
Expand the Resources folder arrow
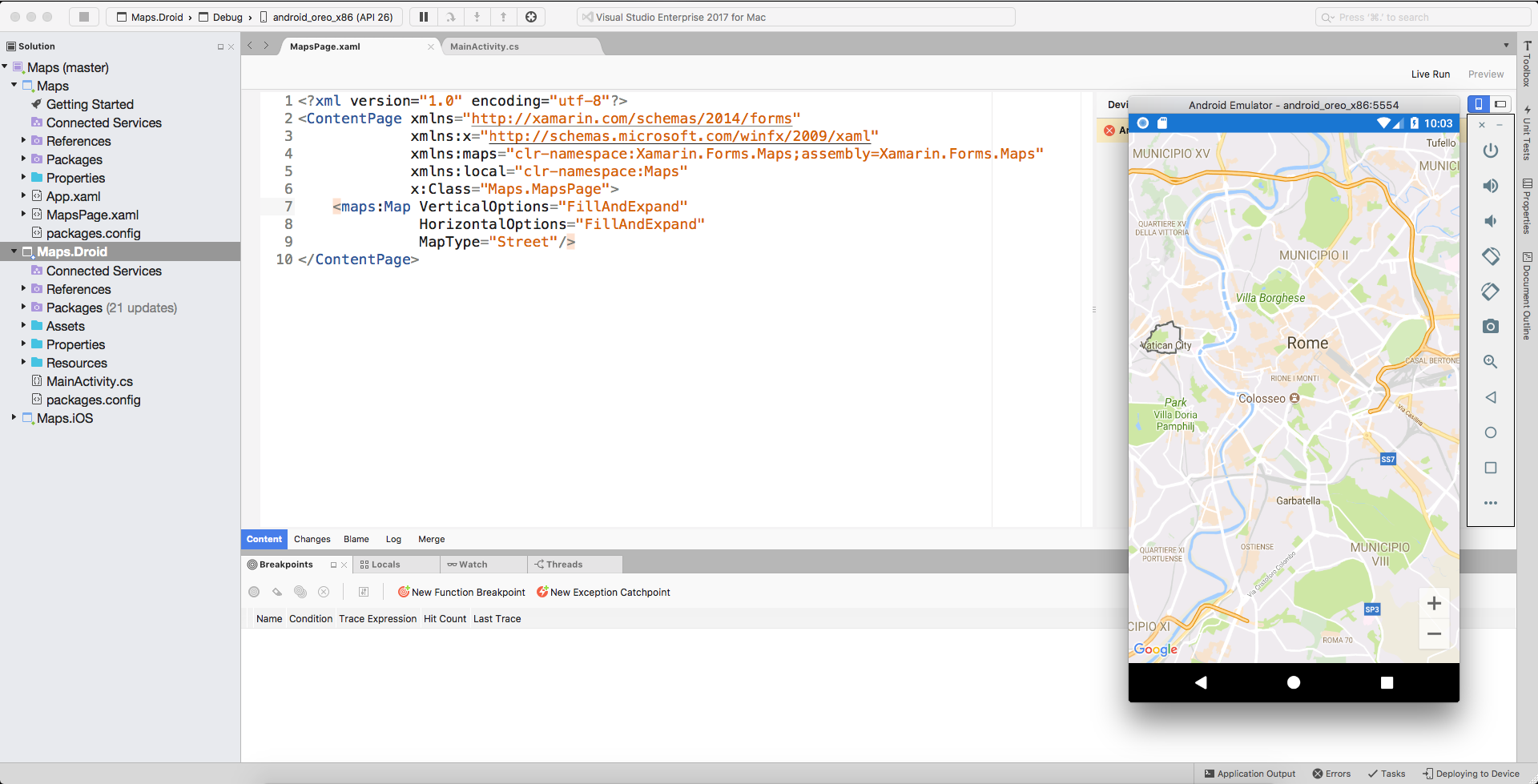pyautogui.click(x=23, y=362)
